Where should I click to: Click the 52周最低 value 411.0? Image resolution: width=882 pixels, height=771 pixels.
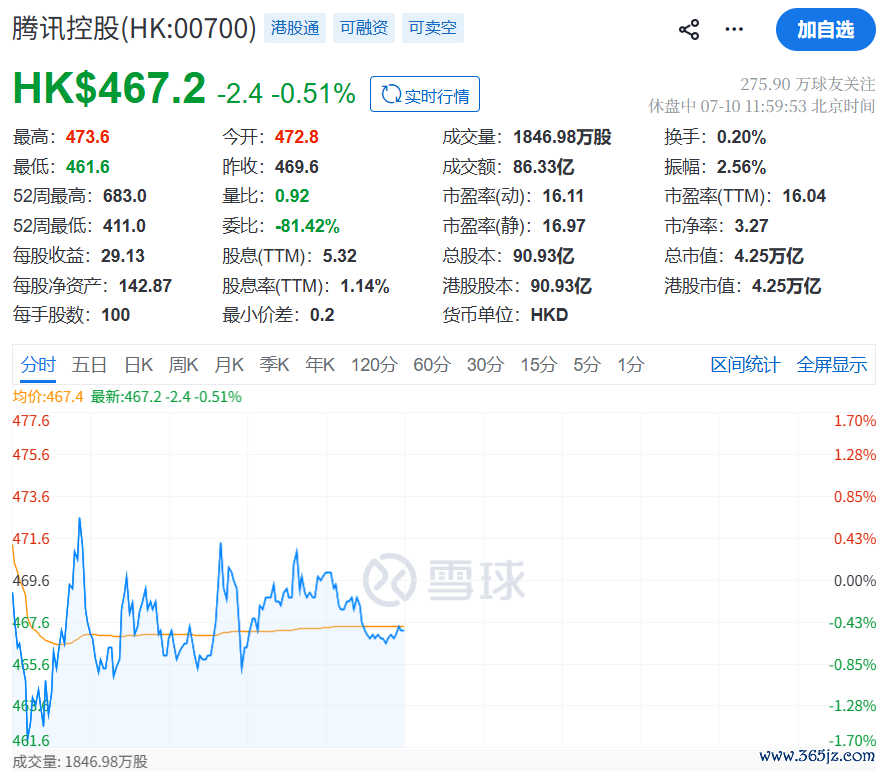coord(124,226)
